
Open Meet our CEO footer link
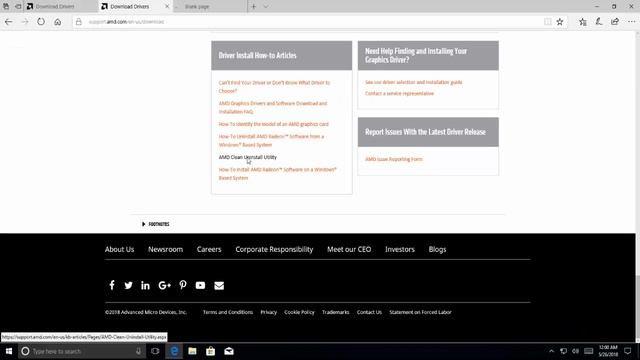coord(349,249)
